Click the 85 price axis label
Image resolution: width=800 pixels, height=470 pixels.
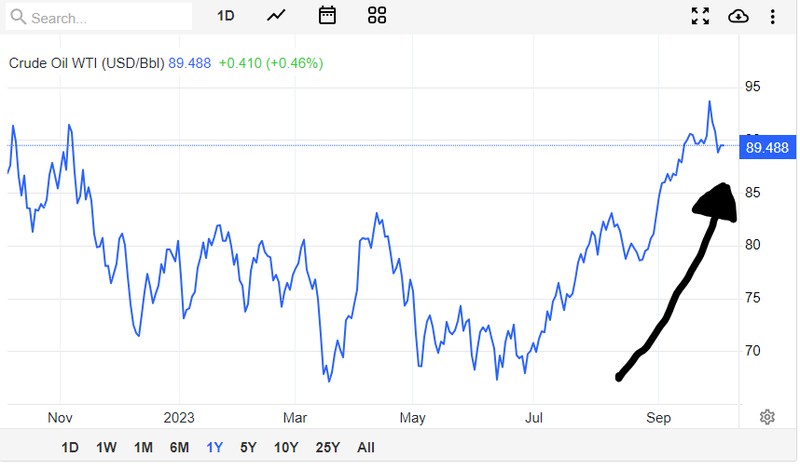pos(753,193)
